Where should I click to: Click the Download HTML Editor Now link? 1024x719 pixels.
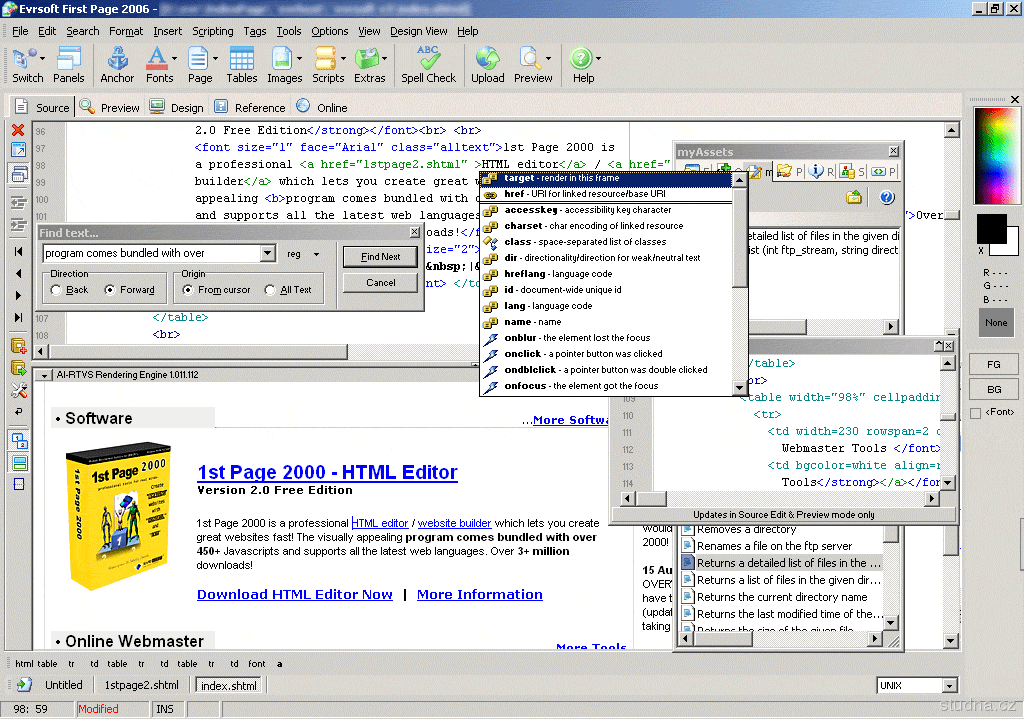pos(294,594)
